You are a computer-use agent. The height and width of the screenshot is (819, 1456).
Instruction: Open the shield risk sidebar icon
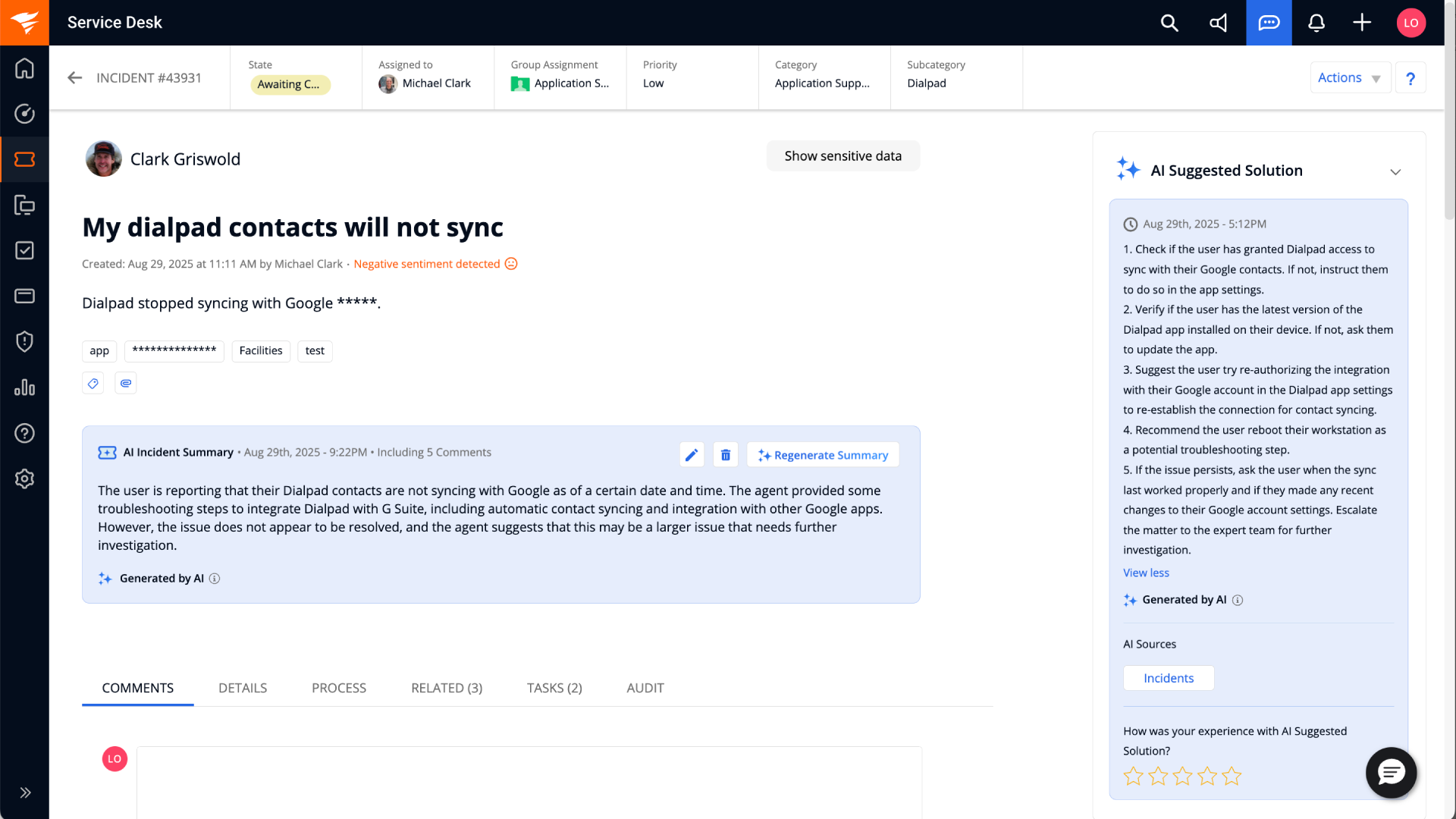pyautogui.click(x=24, y=341)
